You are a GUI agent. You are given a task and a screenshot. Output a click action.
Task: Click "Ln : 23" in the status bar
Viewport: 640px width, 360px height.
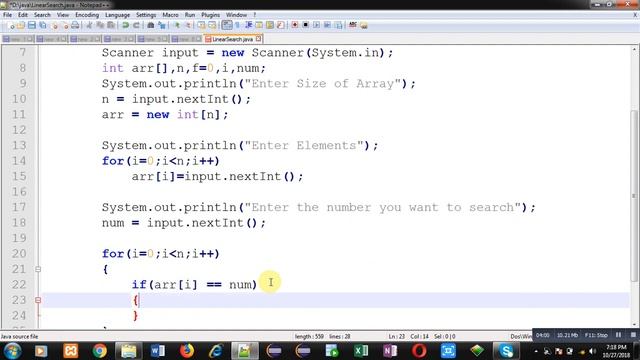coord(396,337)
